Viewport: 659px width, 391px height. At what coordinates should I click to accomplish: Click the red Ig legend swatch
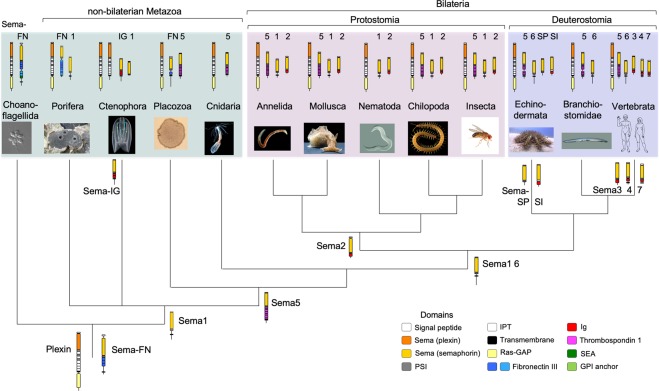pyautogui.click(x=572, y=327)
